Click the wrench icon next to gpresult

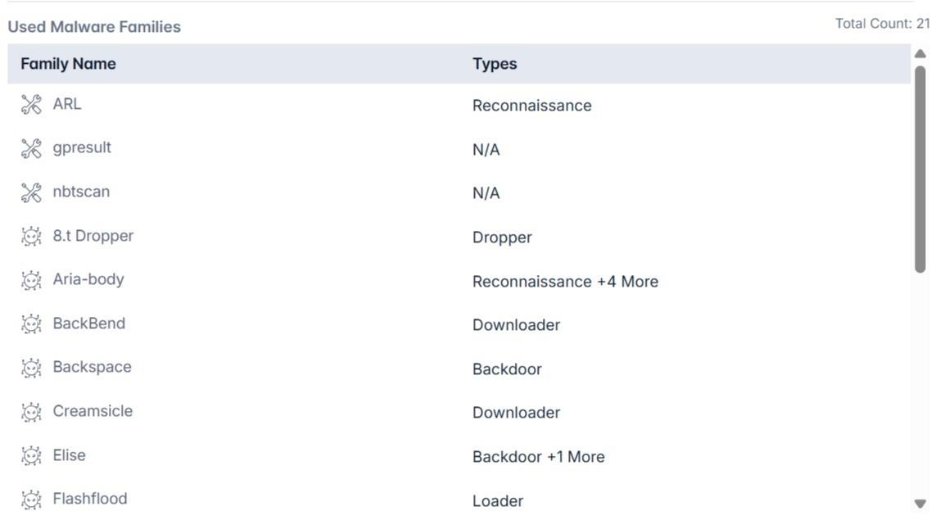tap(31, 149)
